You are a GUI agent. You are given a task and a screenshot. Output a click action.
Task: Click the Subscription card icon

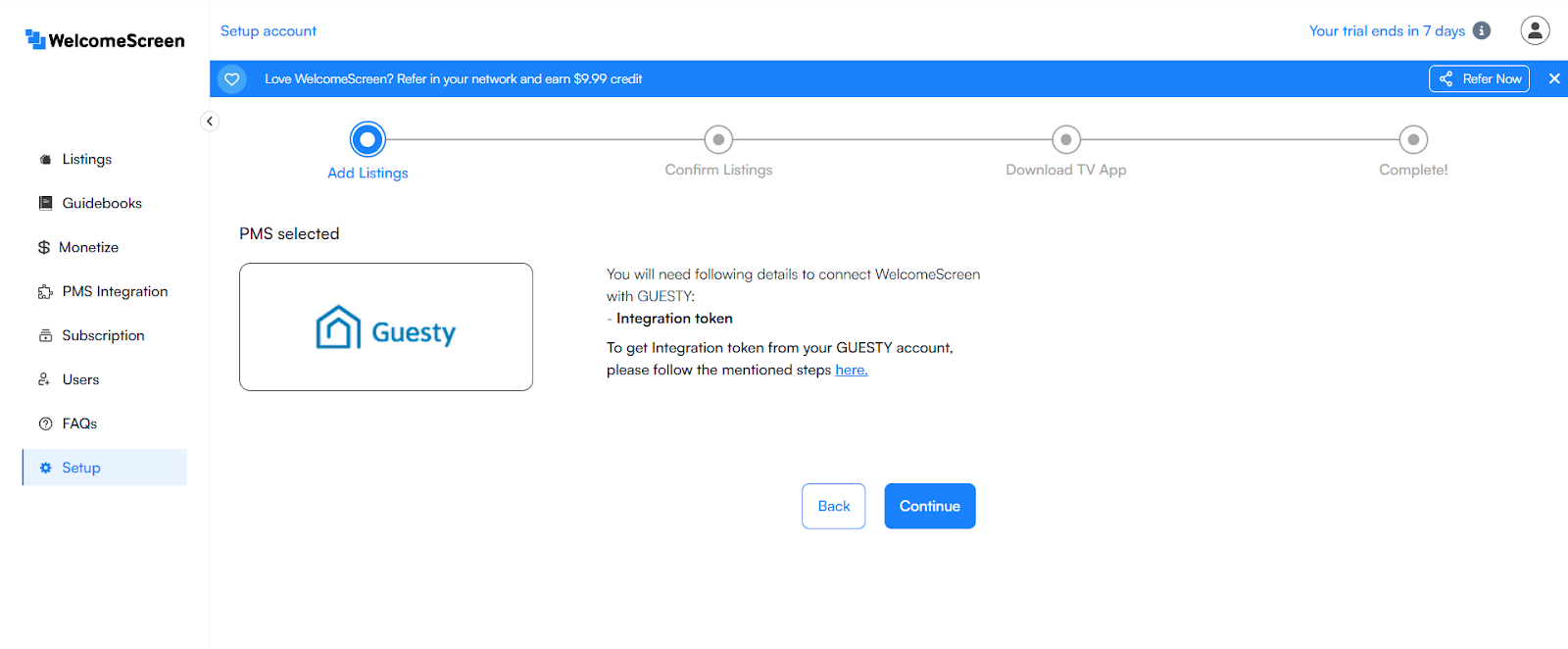pos(45,335)
